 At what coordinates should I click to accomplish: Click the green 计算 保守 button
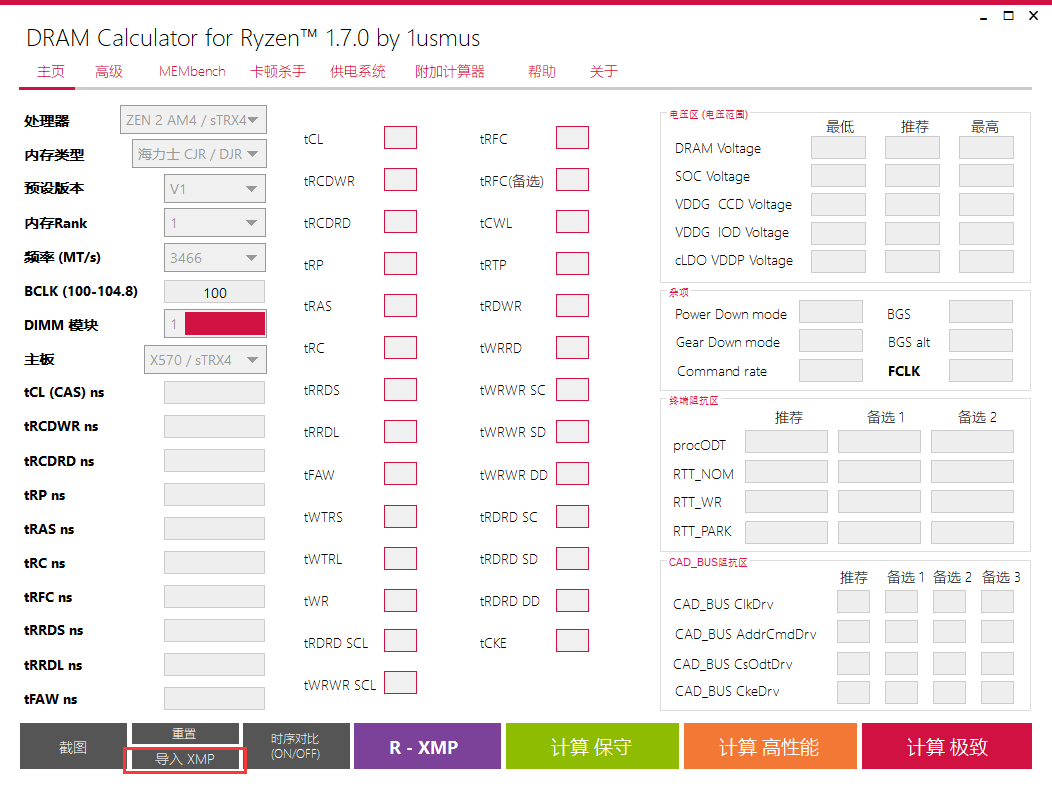(592, 746)
